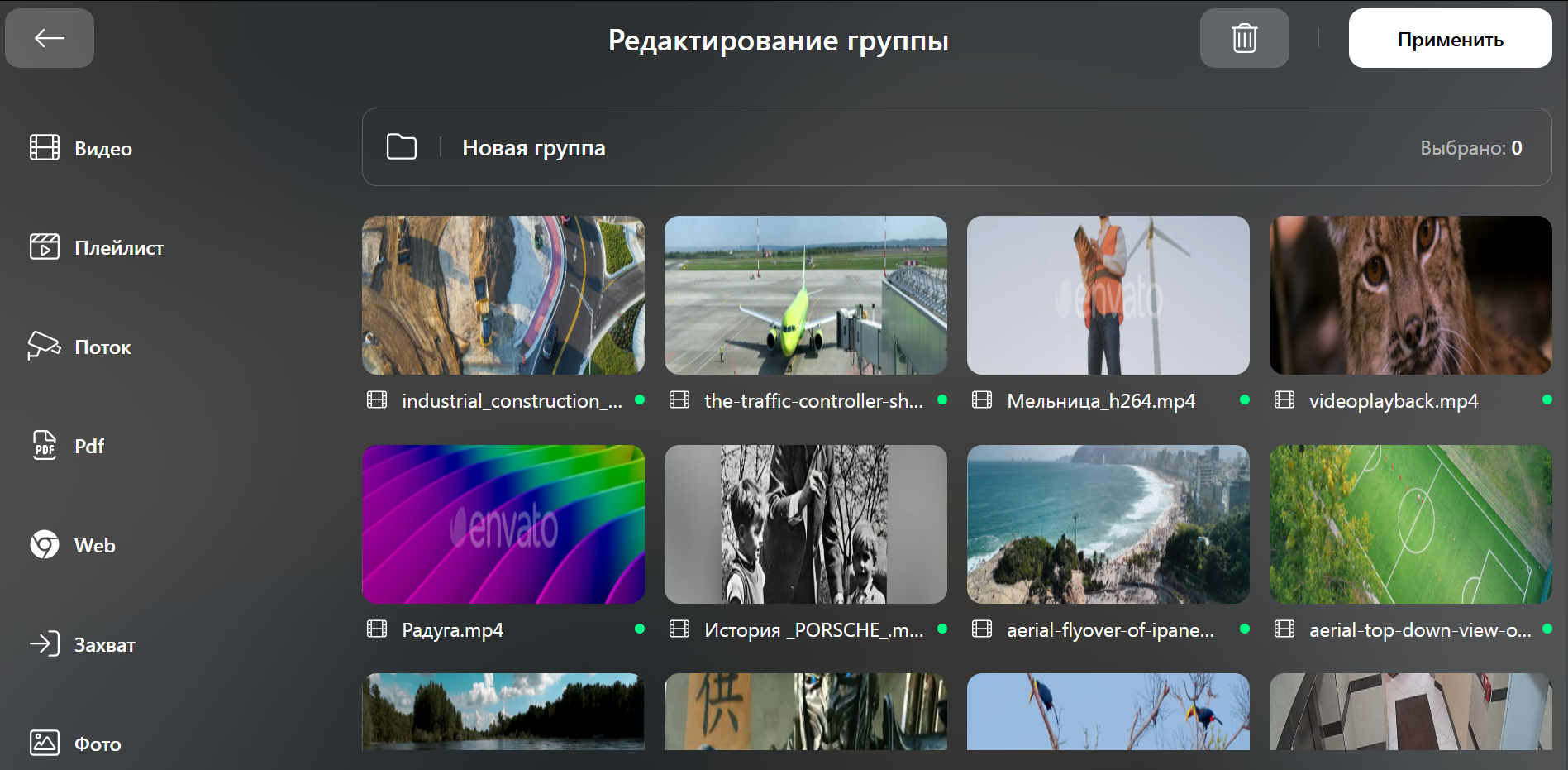Open the Захват category
This screenshot has width=1568, height=770.
coord(83,644)
